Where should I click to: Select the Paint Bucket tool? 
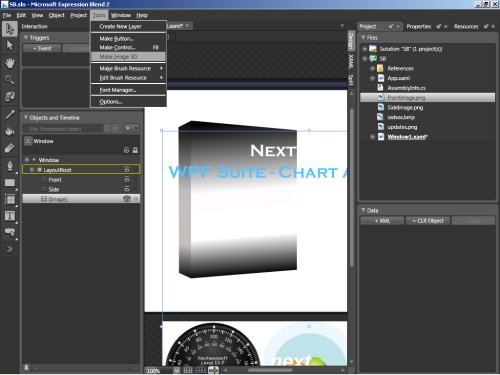(10, 131)
